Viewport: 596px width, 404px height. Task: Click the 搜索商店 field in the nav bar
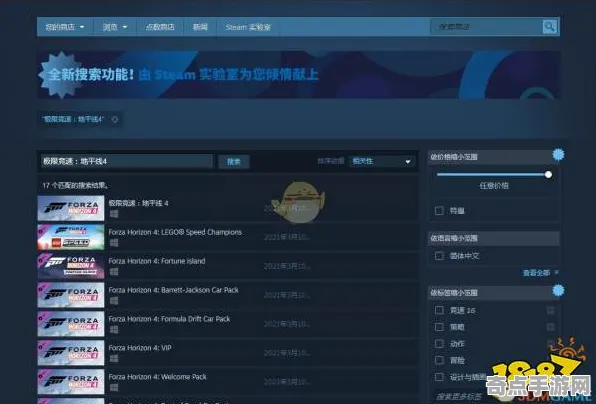tap(487, 27)
